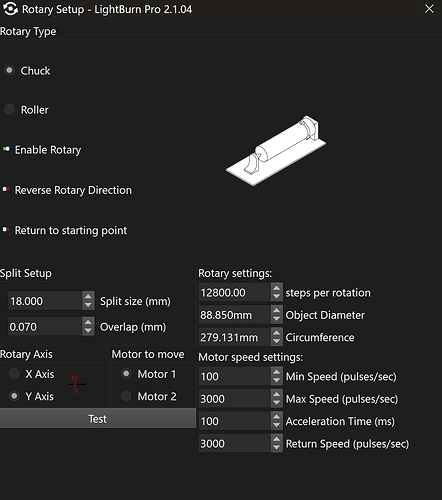Decrease the Split size value
The width and height of the screenshot is (442, 500).
coord(88,305)
